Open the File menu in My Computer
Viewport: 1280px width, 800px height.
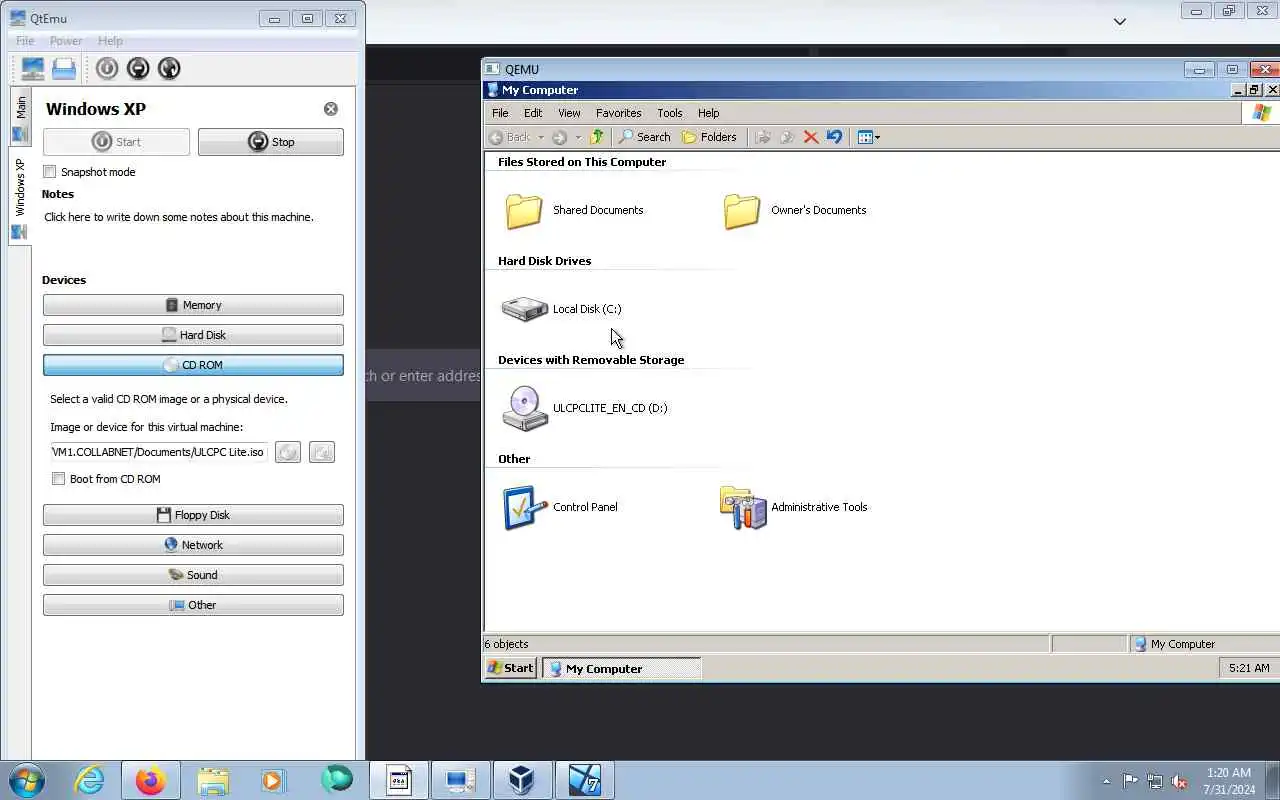coord(500,113)
